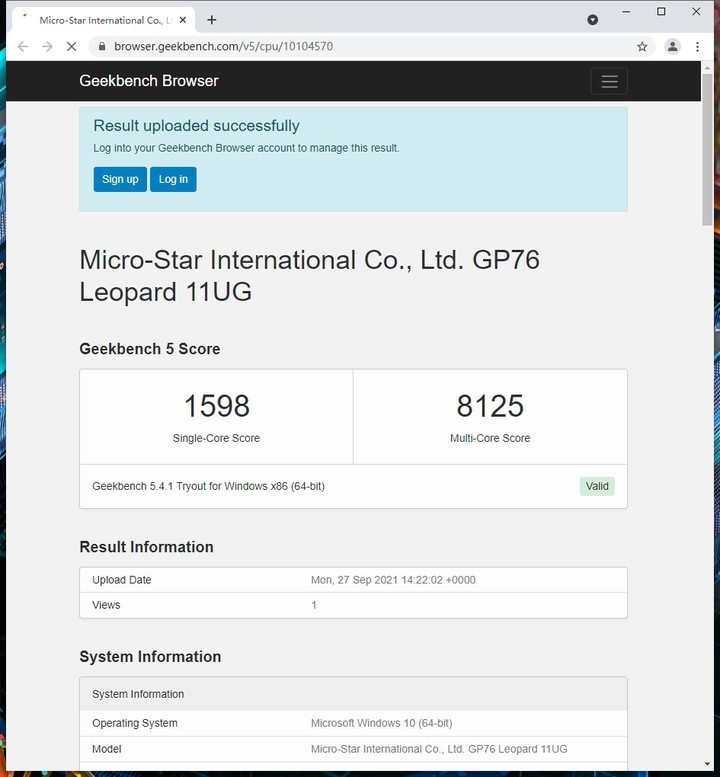
Task: Open a new tab with plus icon
Action: click(212, 20)
